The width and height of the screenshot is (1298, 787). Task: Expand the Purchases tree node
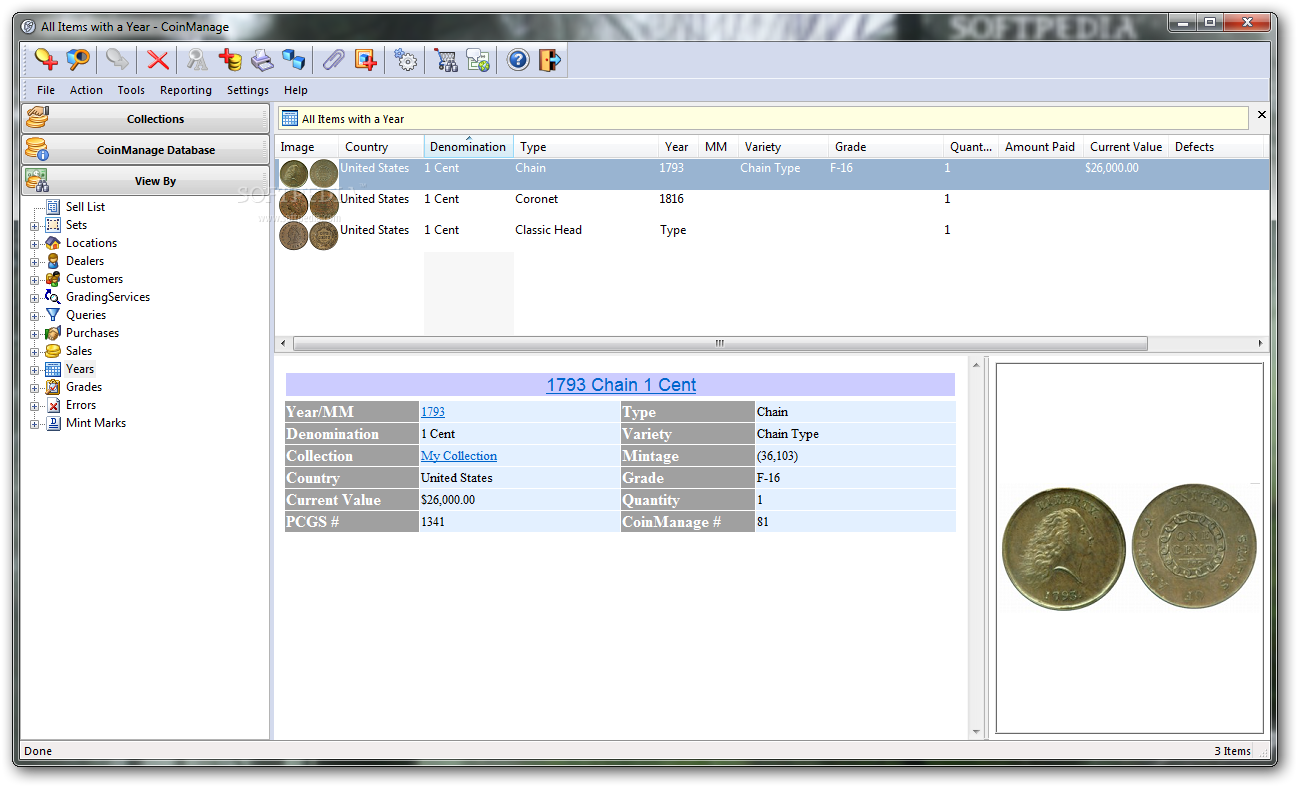(35, 334)
